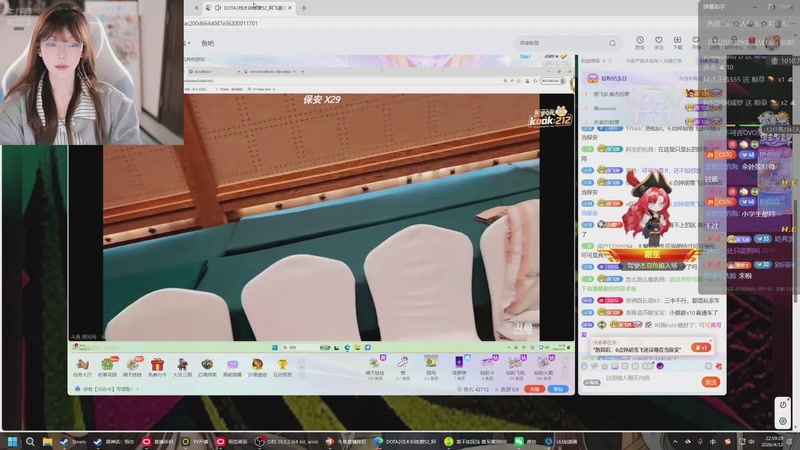Click the search magnifier in Douyu search box
The width and height of the screenshot is (800, 450).
tap(612, 43)
